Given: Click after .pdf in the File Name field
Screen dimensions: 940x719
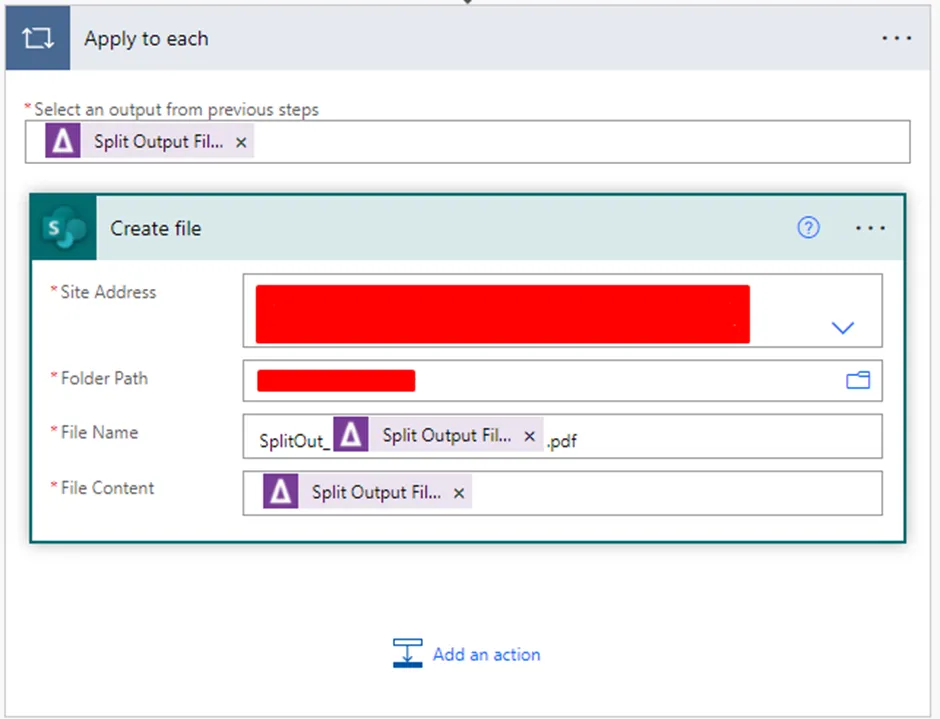Looking at the screenshot, I should [720, 437].
